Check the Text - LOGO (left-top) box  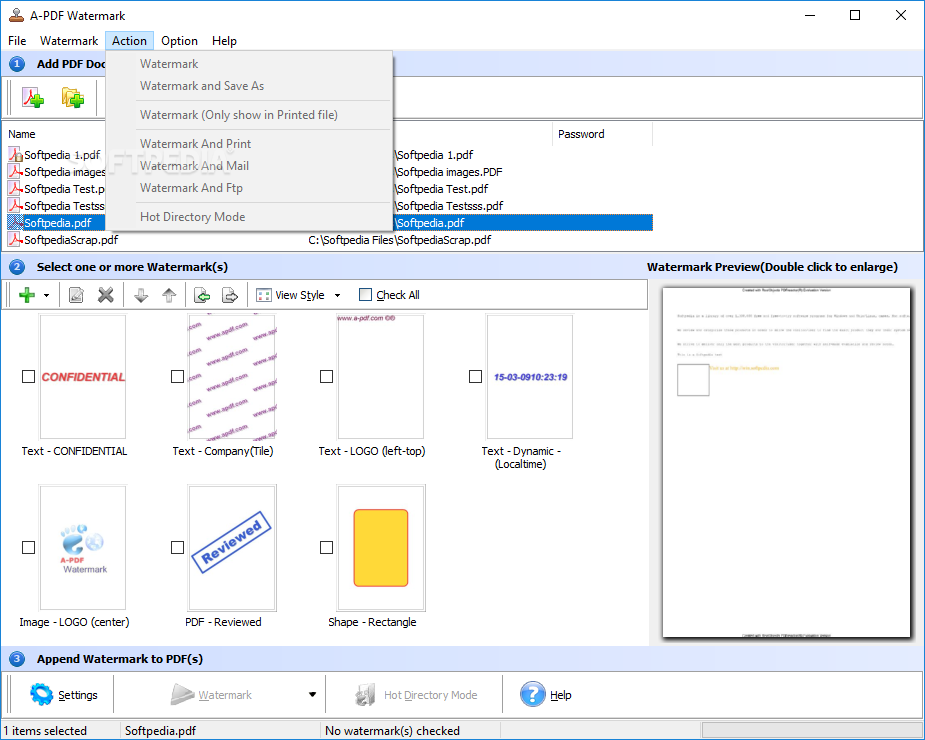(x=326, y=376)
